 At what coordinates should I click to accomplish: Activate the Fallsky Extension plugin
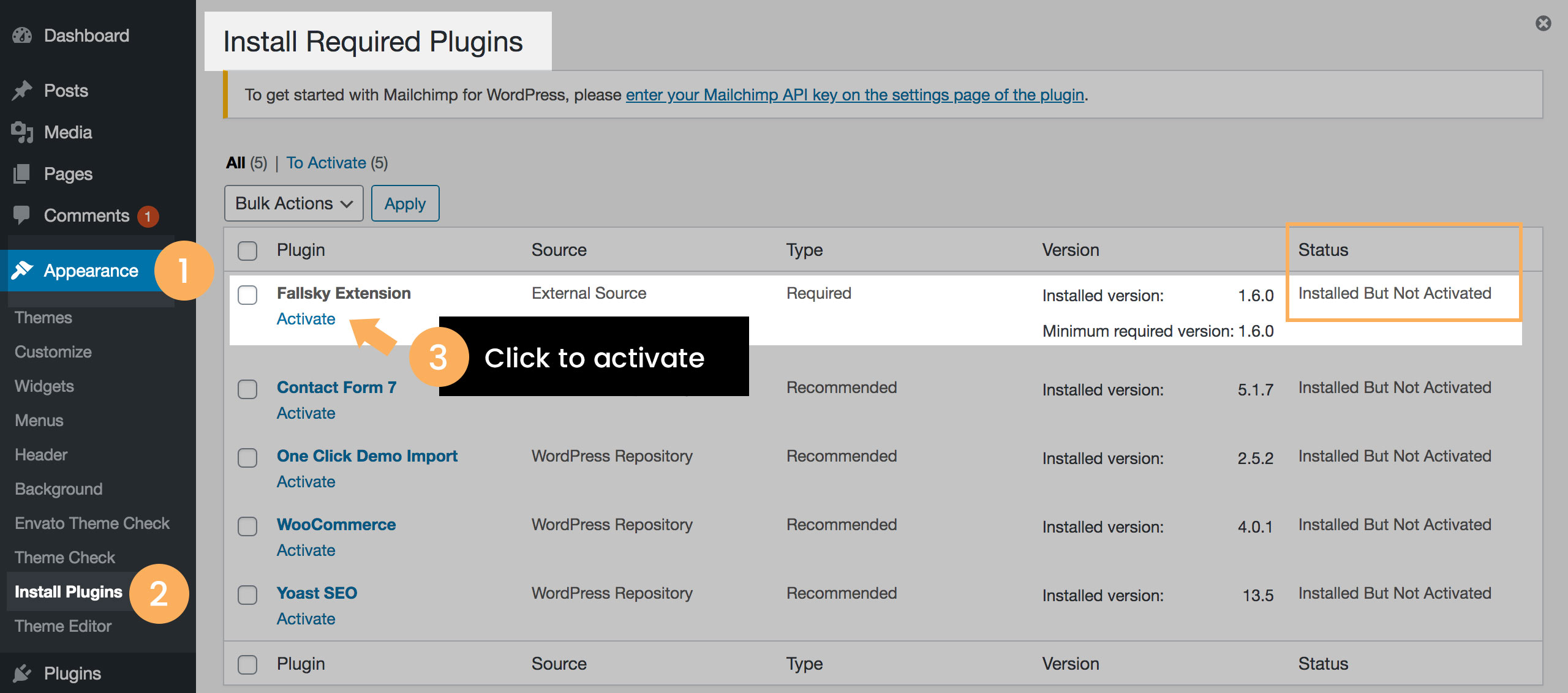(x=306, y=318)
